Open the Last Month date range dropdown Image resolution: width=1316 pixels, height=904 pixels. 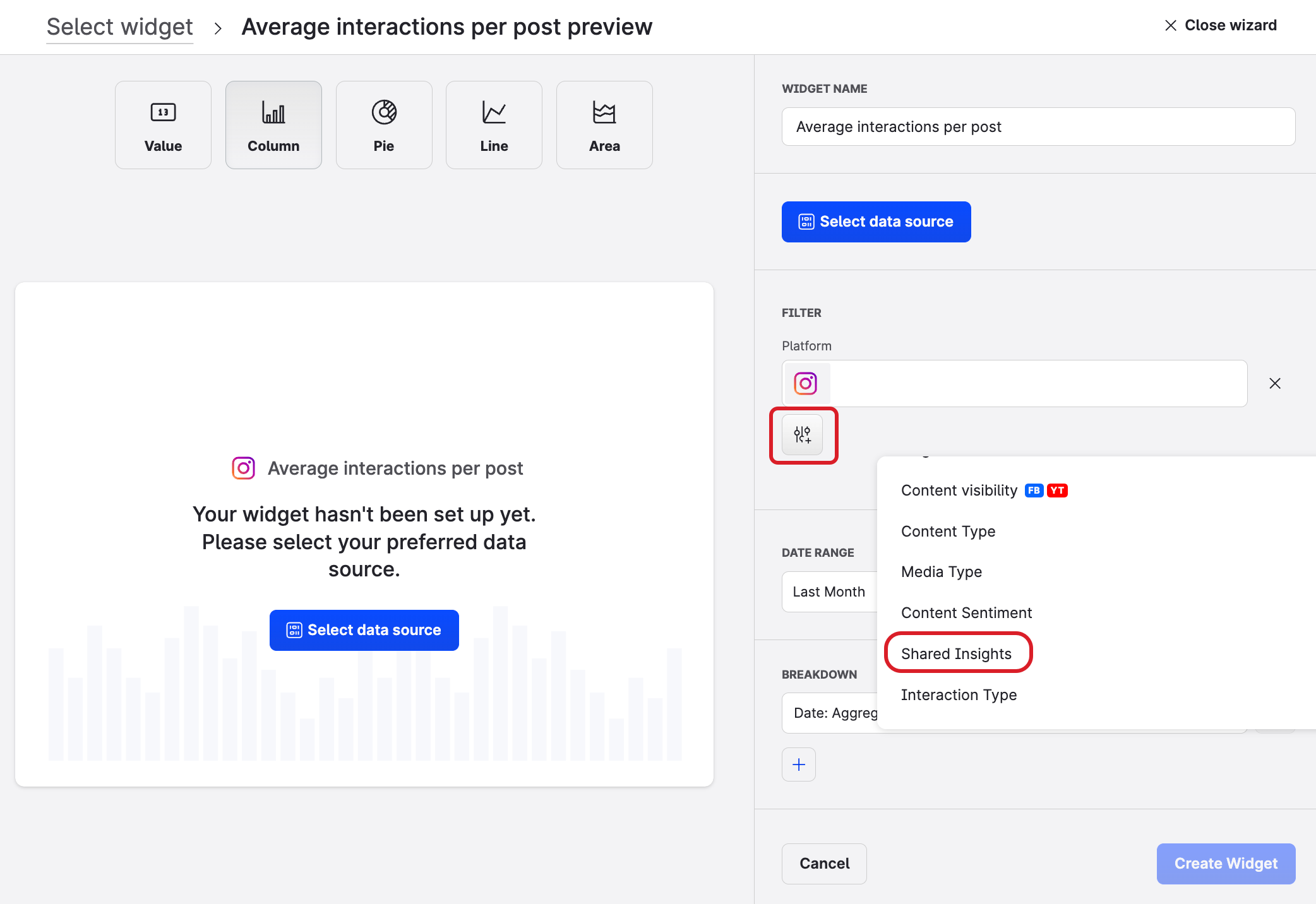829,592
